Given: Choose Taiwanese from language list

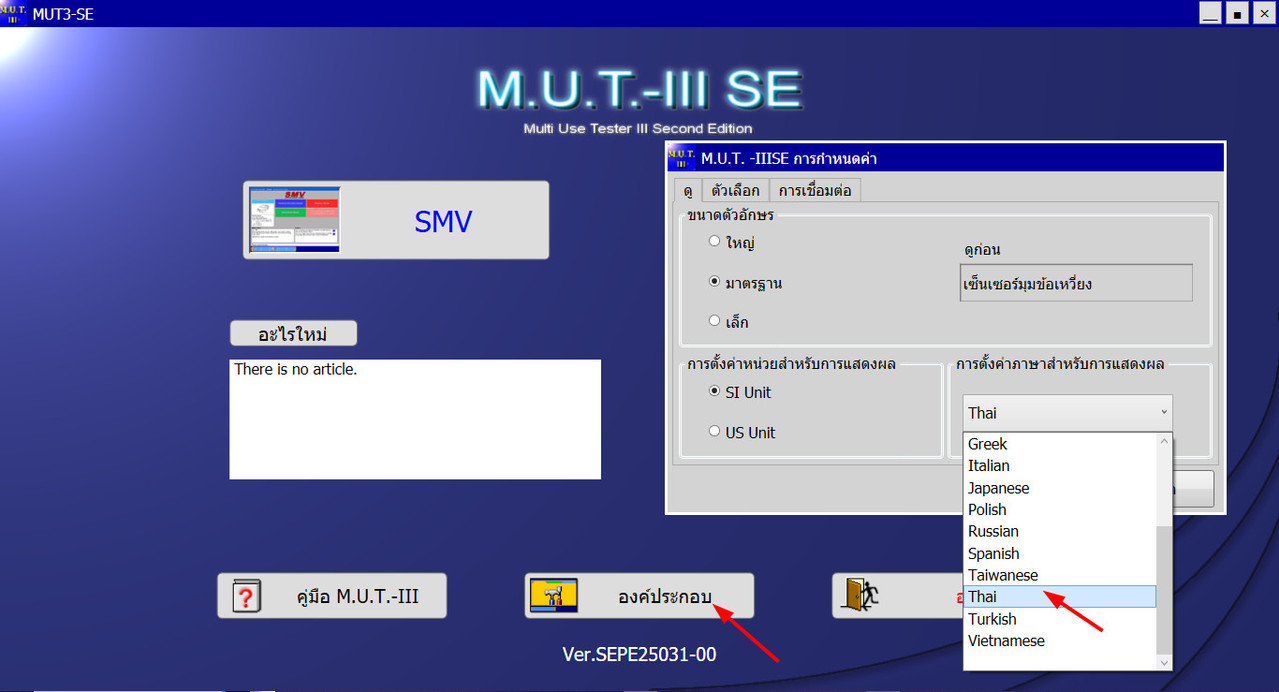Looking at the screenshot, I should click(1059, 575).
